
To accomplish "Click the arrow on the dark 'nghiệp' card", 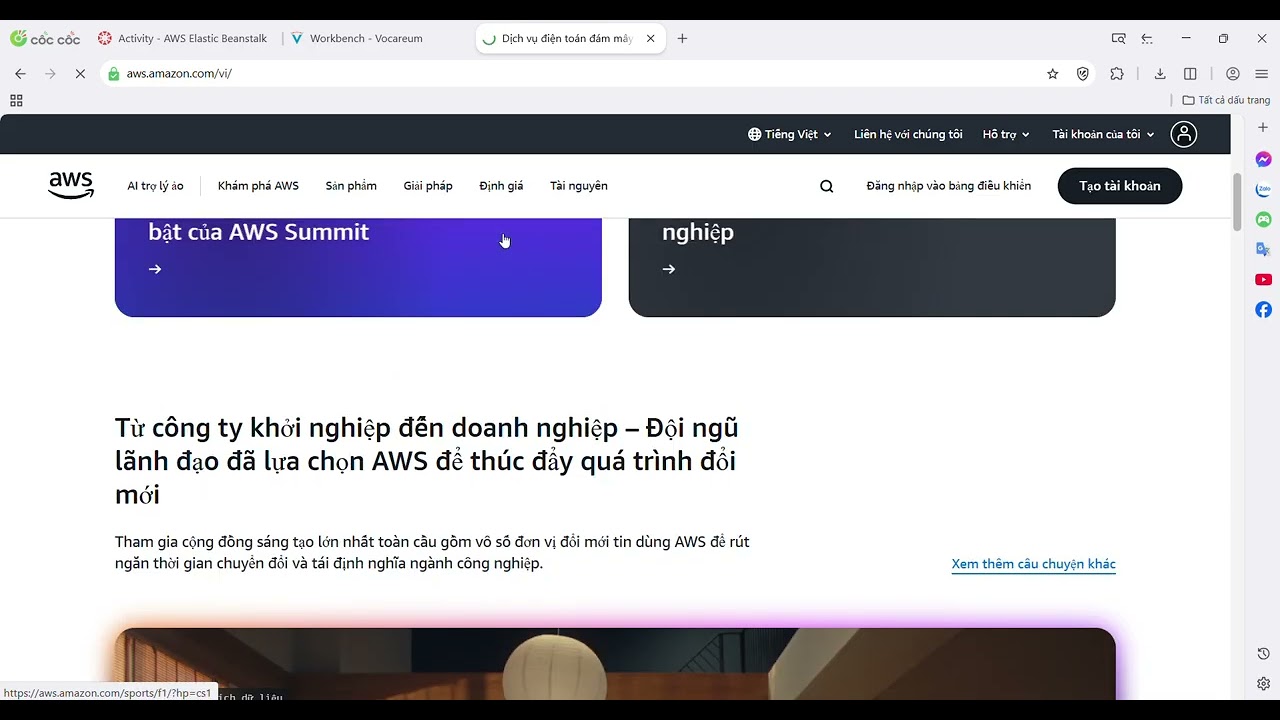I will (669, 269).
